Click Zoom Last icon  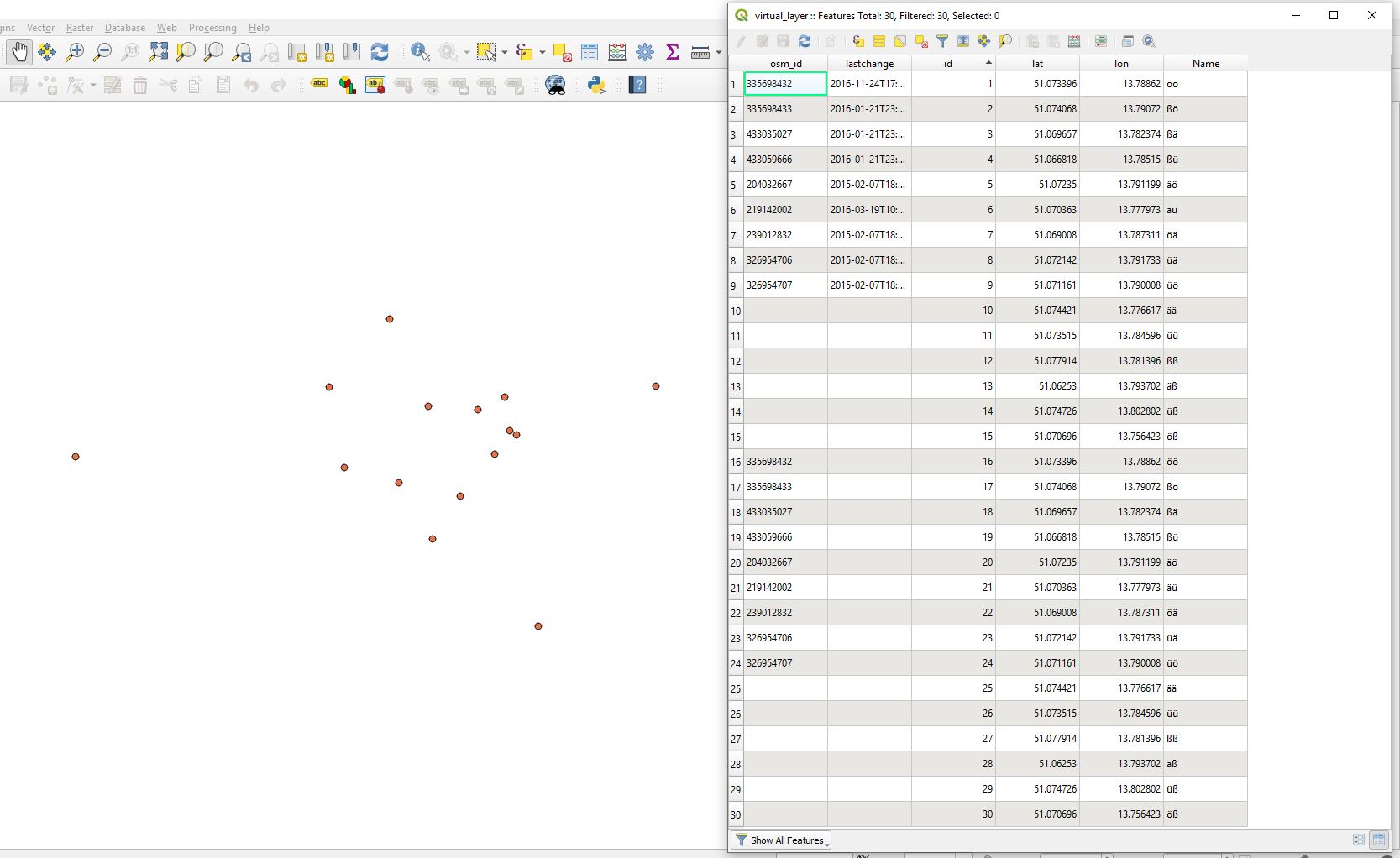(x=241, y=52)
